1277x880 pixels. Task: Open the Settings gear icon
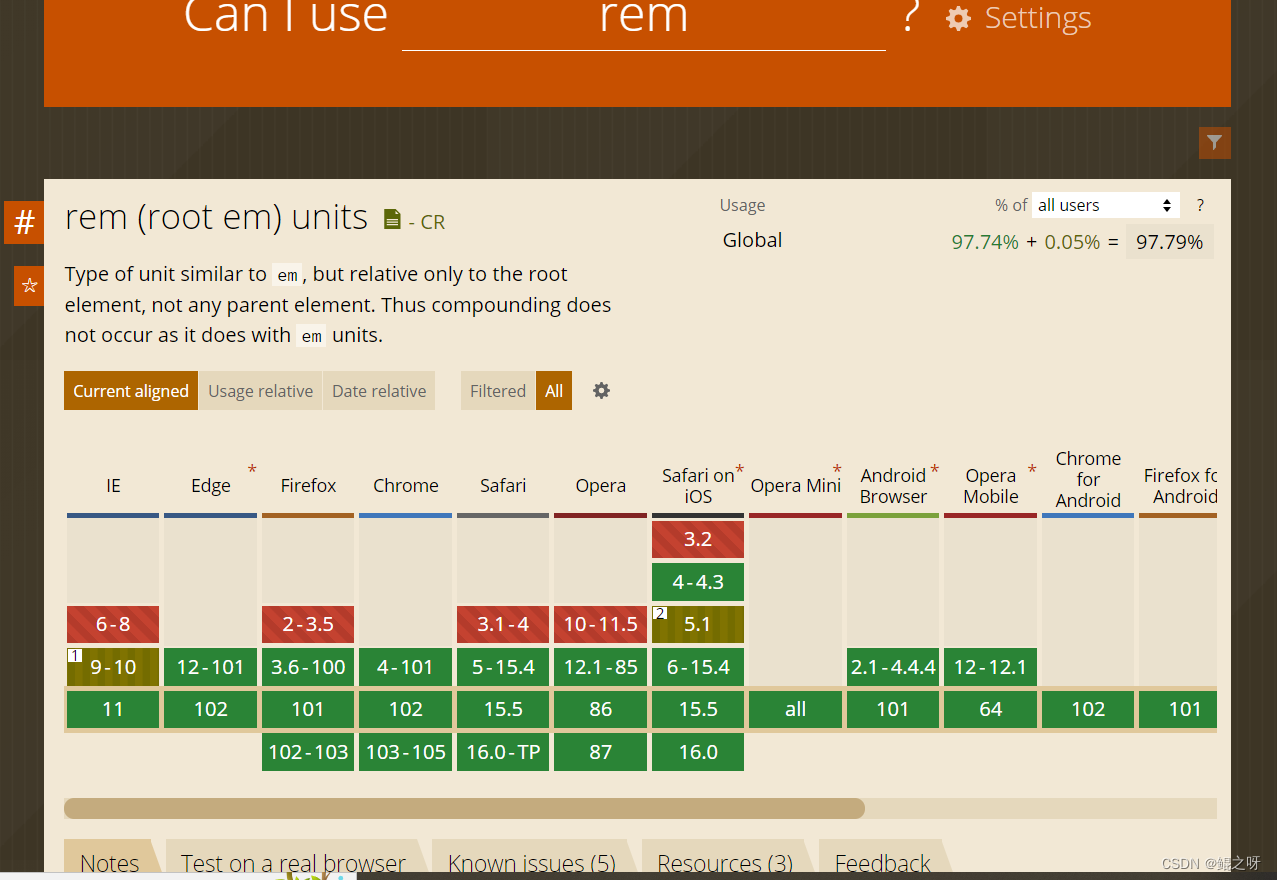958,18
